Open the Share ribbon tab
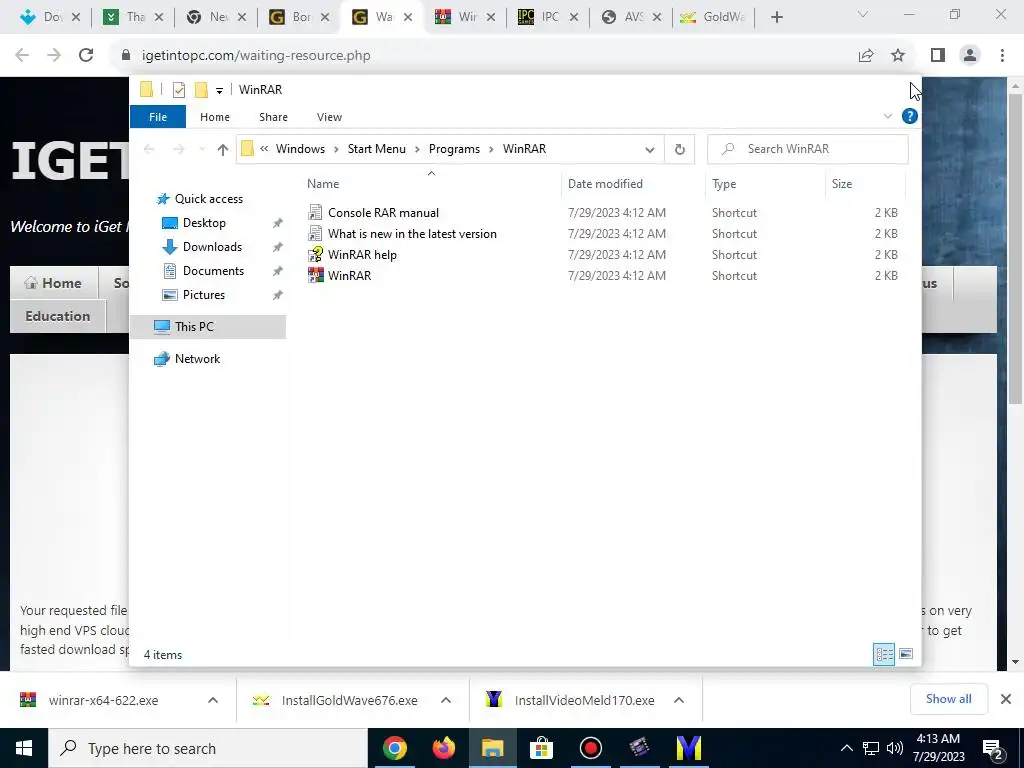Viewport: 1024px width, 768px height. 273,117
